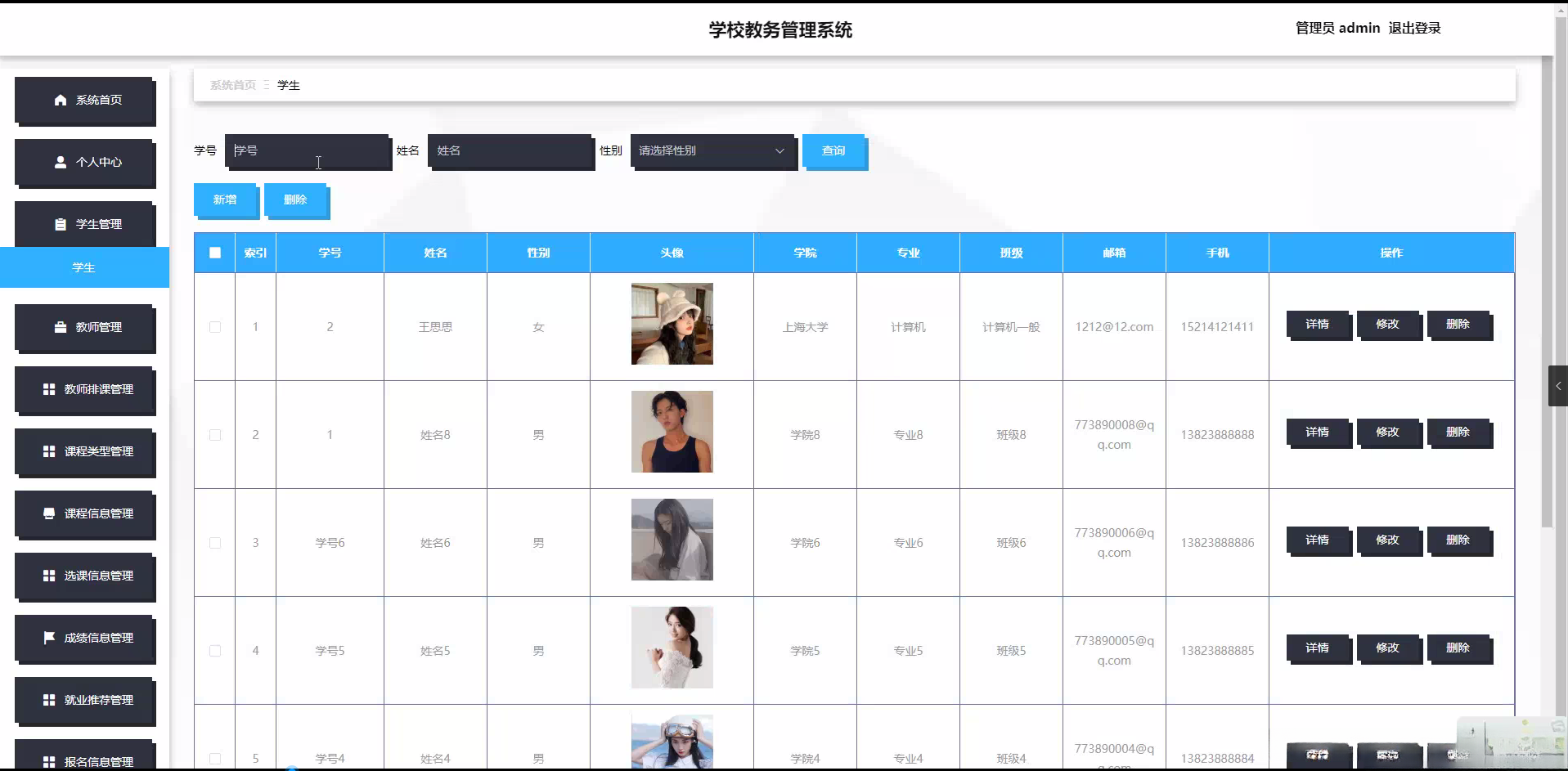The width and height of the screenshot is (1568, 771).
Task: Open 姓名5's avatar photo
Action: pyautogui.click(x=672, y=648)
